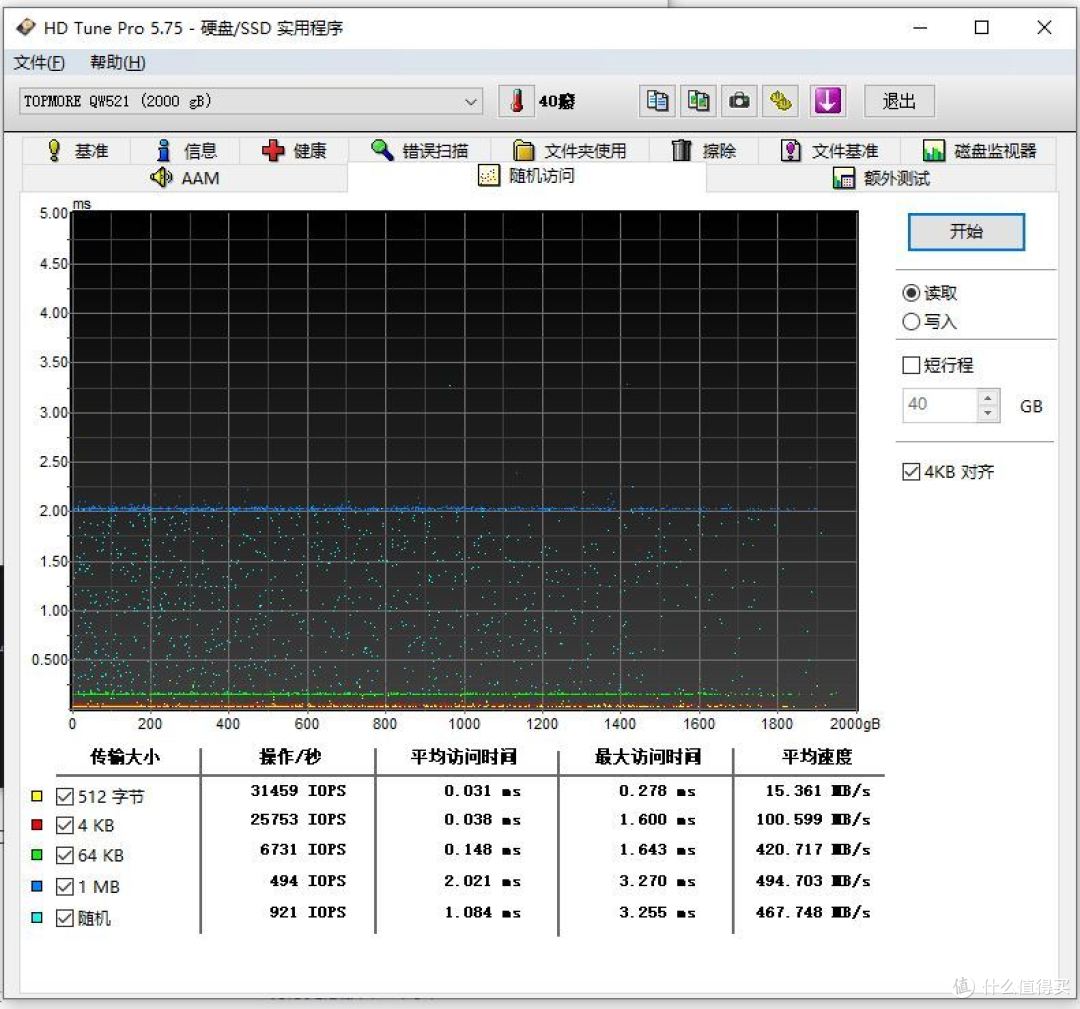Click the speaker icon on the AAM tab
This screenshot has width=1080, height=1009.
pos(160,178)
